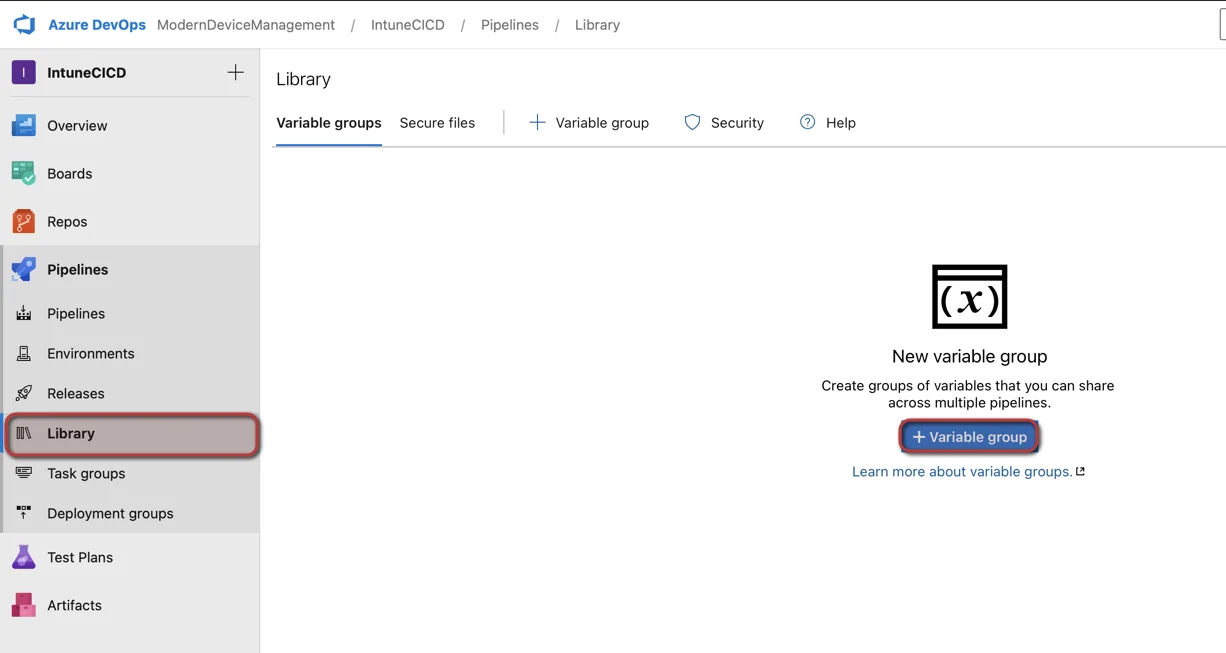This screenshot has height=653, width=1226.
Task: Open the Repos section label
Action: pos(67,222)
